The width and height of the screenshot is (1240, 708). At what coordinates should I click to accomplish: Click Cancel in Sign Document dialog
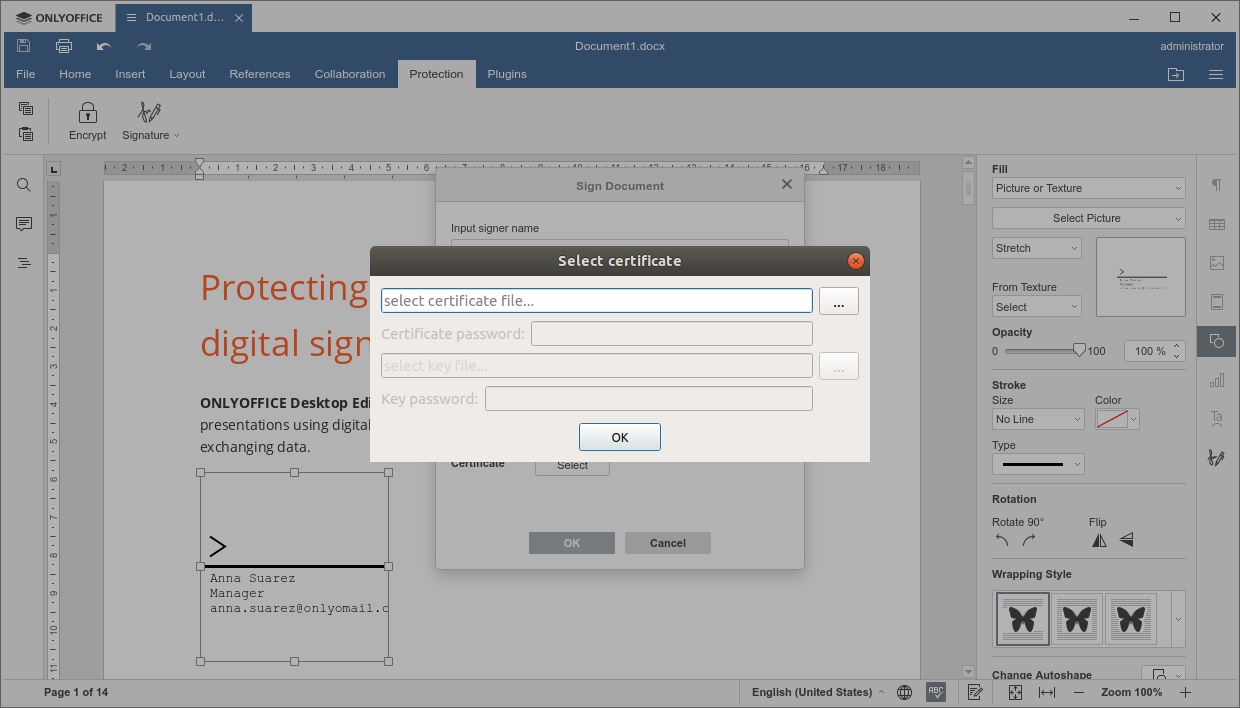[x=668, y=543]
